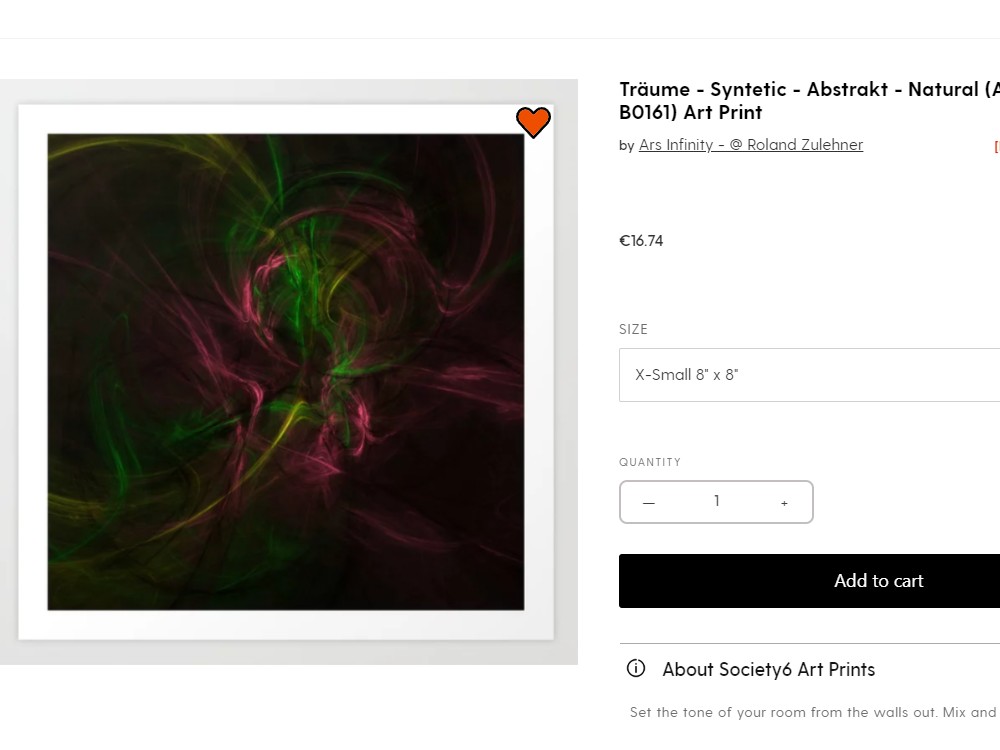Open the Size dropdown showing X-Small

[809, 375]
